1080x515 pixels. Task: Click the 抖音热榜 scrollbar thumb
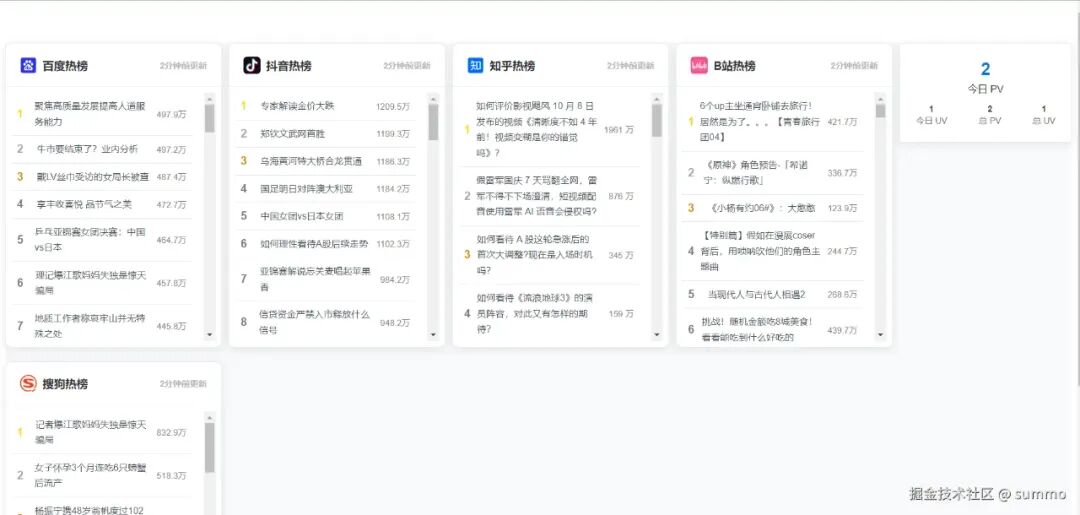[x=433, y=122]
